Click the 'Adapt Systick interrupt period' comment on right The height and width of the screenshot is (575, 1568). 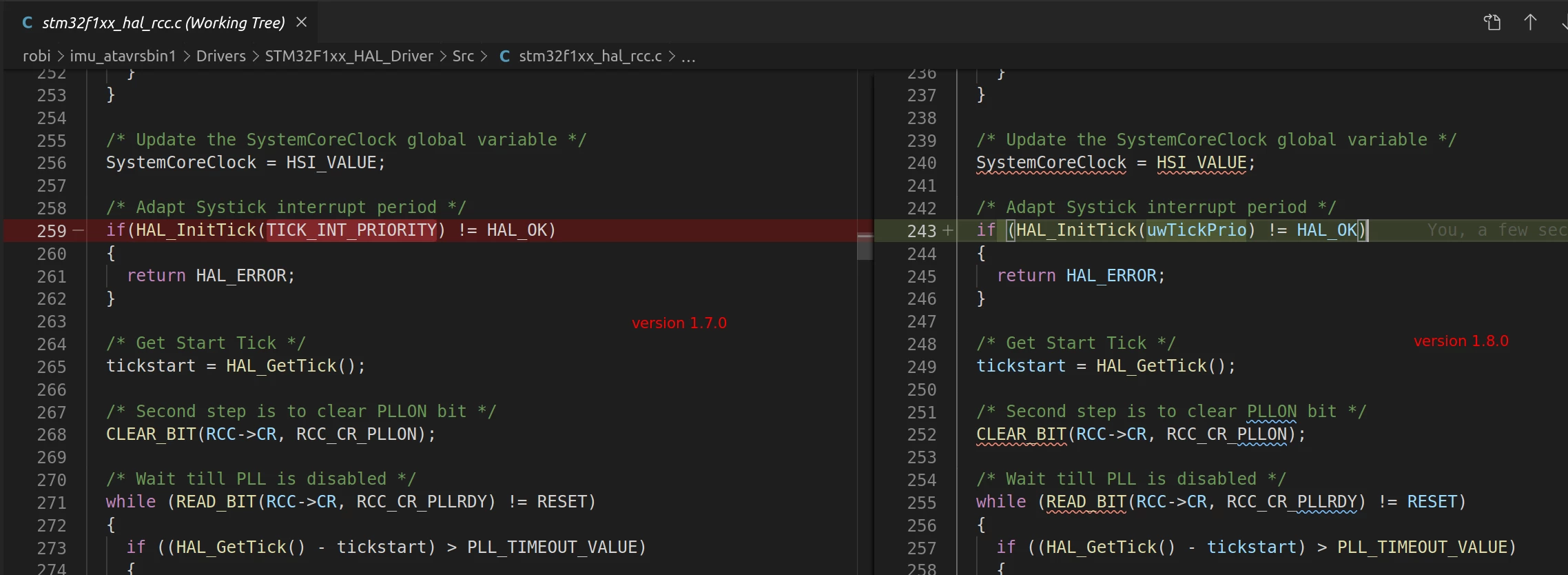1156,208
